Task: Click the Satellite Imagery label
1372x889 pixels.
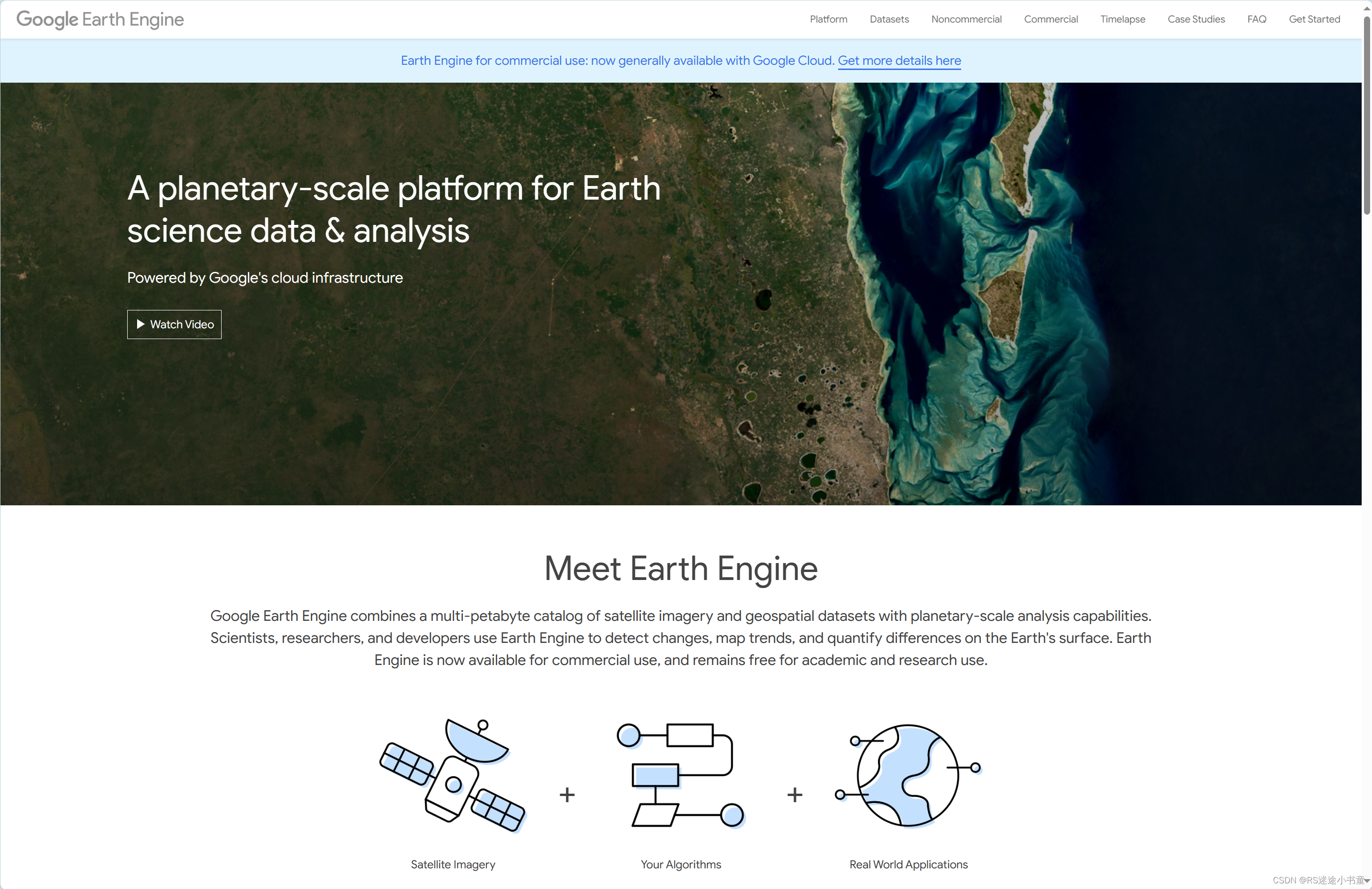Action: [453, 864]
